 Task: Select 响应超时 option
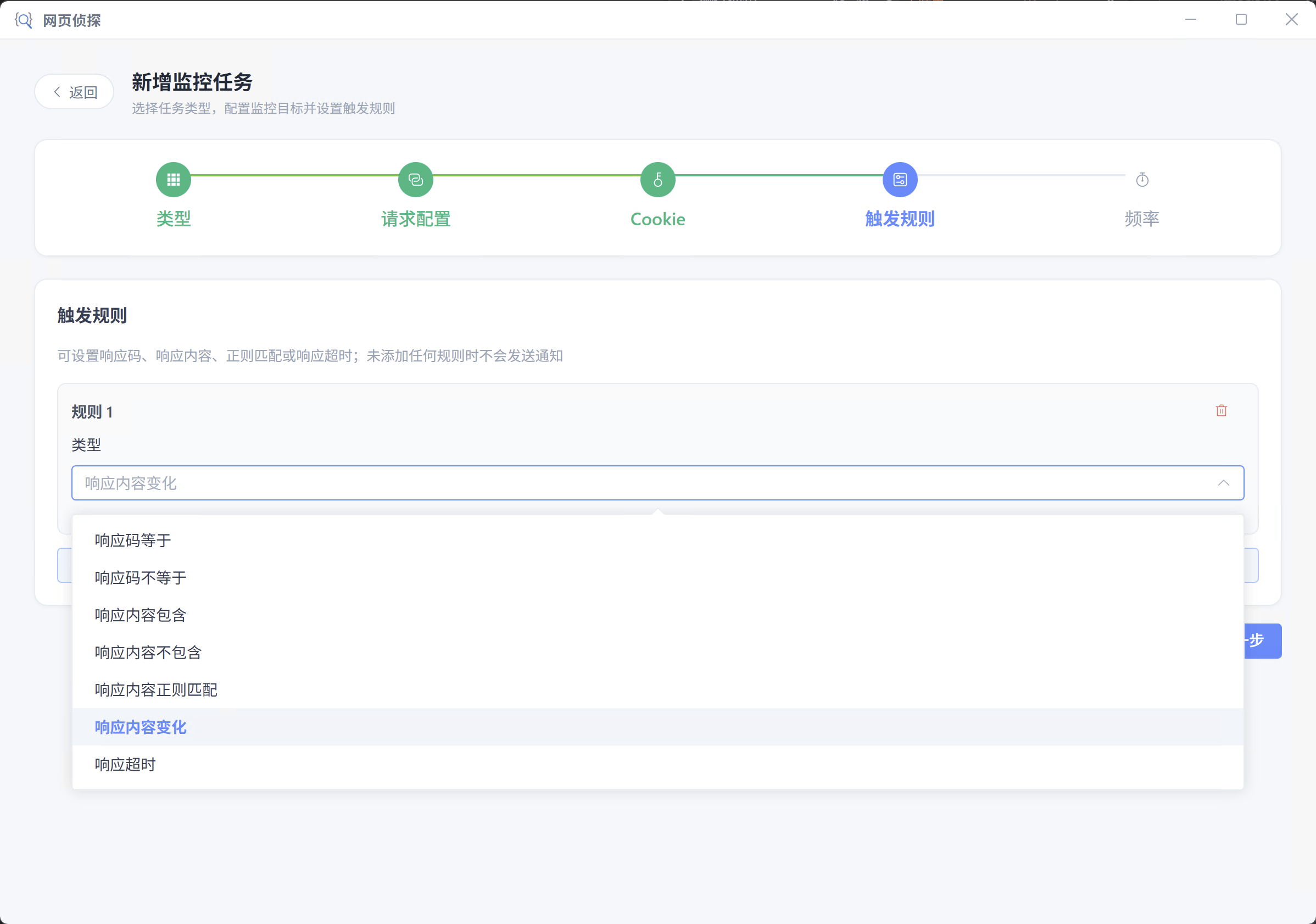(657, 764)
